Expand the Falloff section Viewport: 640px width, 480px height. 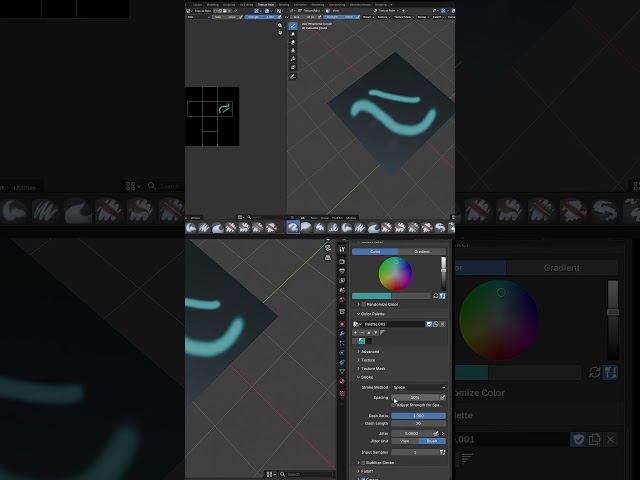coord(365,471)
